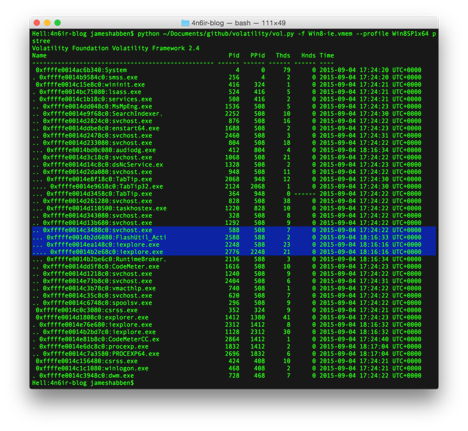Select the audiodg.exe process line
This screenshot has height=431, width=468.
pyautogui.click(x=228, y=150)
